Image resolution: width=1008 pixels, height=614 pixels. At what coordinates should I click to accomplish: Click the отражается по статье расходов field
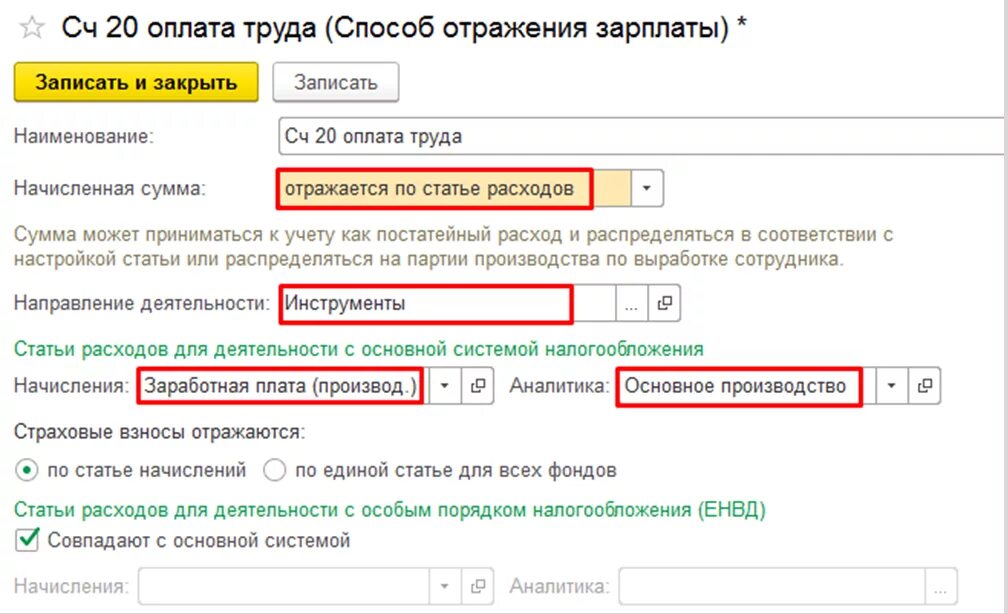(454, 188)
